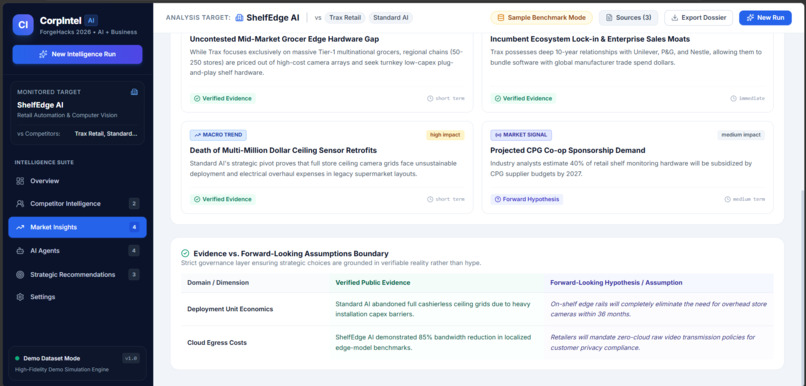Click the Settings gear icon
This screenshot has width=806, height=386.
click(20, 297)
